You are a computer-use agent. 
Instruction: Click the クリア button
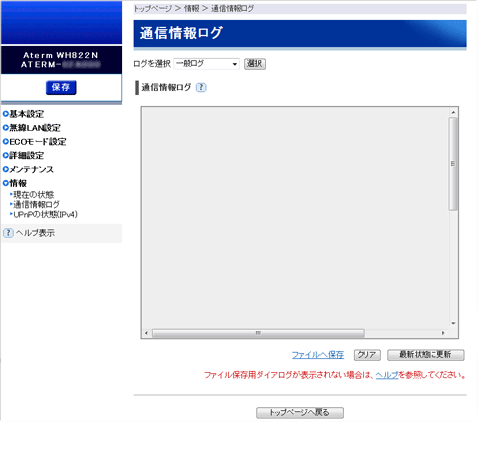point(367,355)
